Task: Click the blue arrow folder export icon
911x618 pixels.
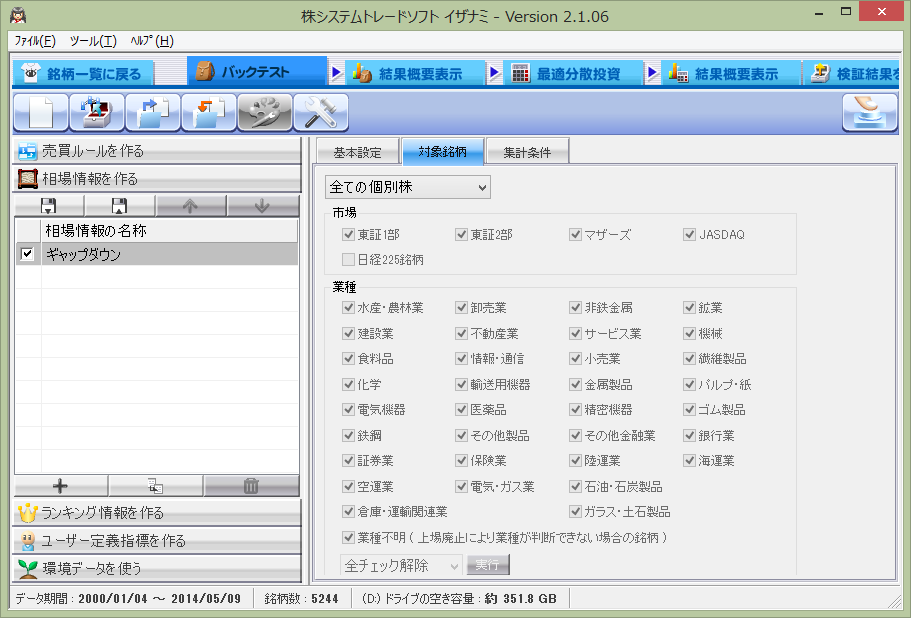Action: [x=153, y=112]
